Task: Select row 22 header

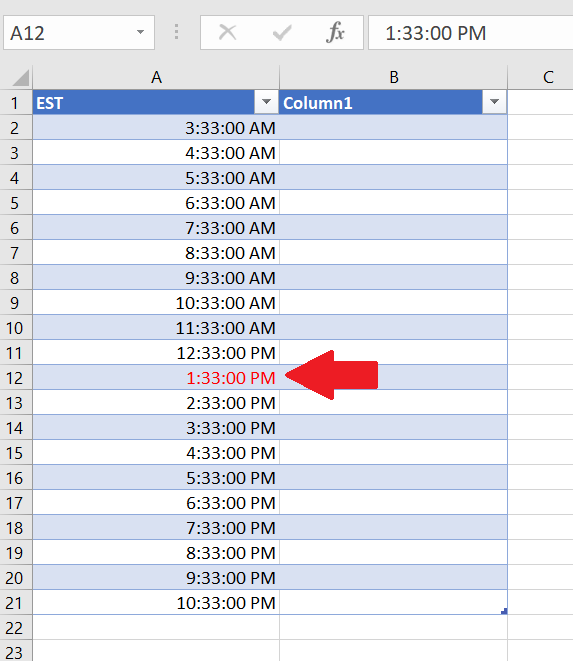Action: pyautogui.click(x=16, y=628)
